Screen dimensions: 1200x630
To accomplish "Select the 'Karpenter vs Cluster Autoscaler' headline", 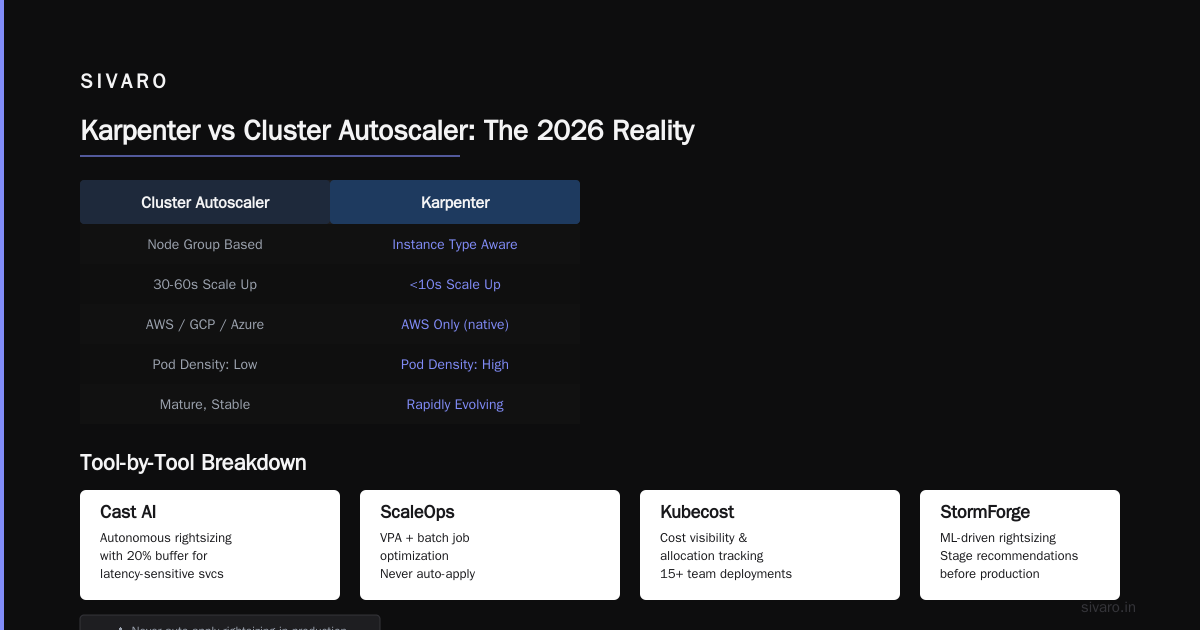I will pos(387,131).
